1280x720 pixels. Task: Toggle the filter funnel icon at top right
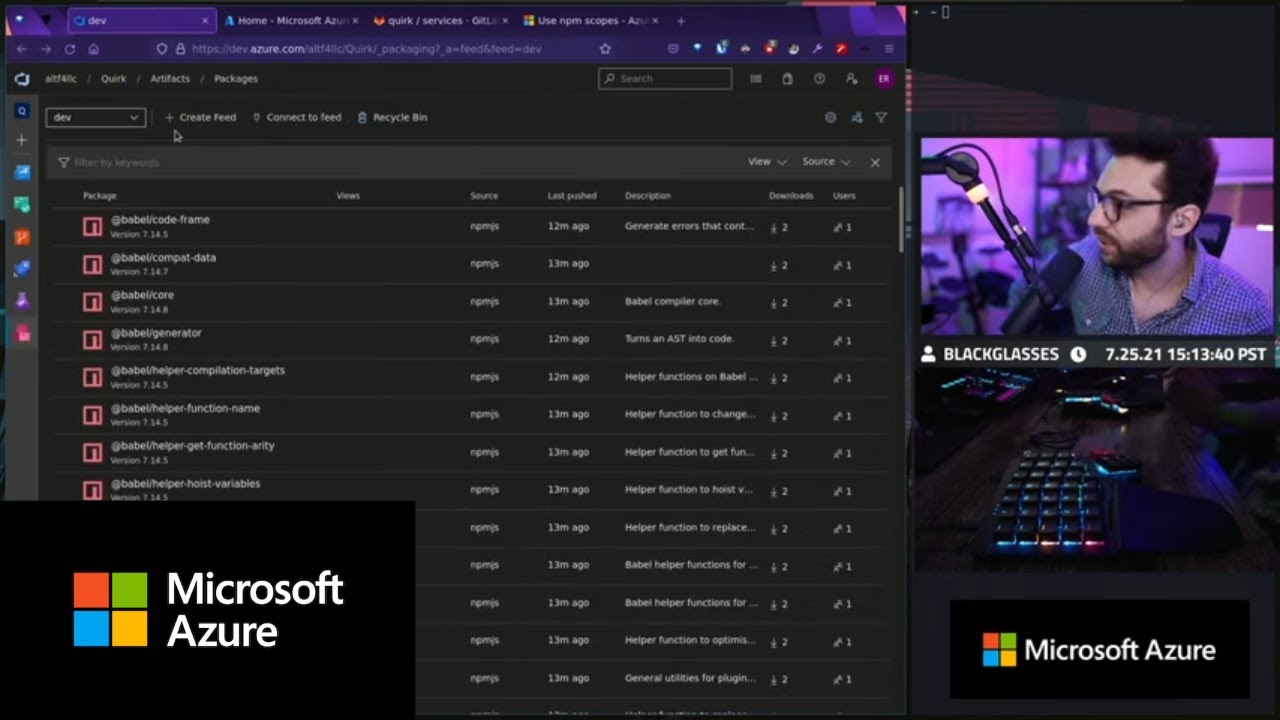coord(881,117)
